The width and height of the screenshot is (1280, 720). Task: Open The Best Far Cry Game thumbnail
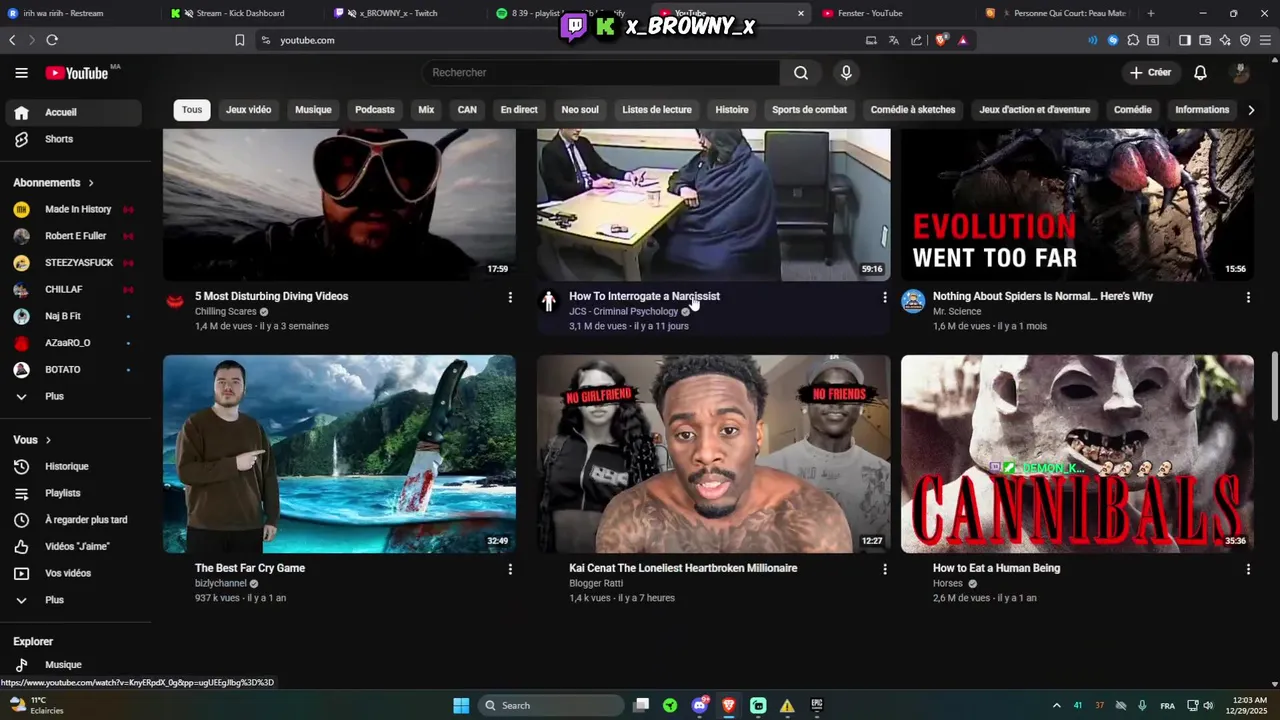[x=340, y=454]
